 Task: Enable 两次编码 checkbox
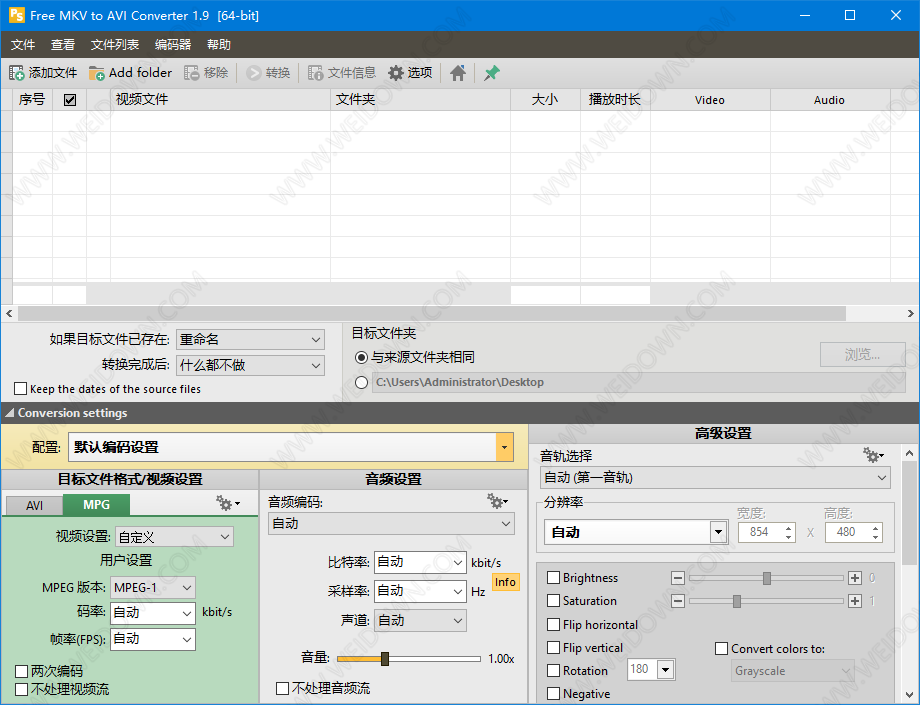[22, 671]
